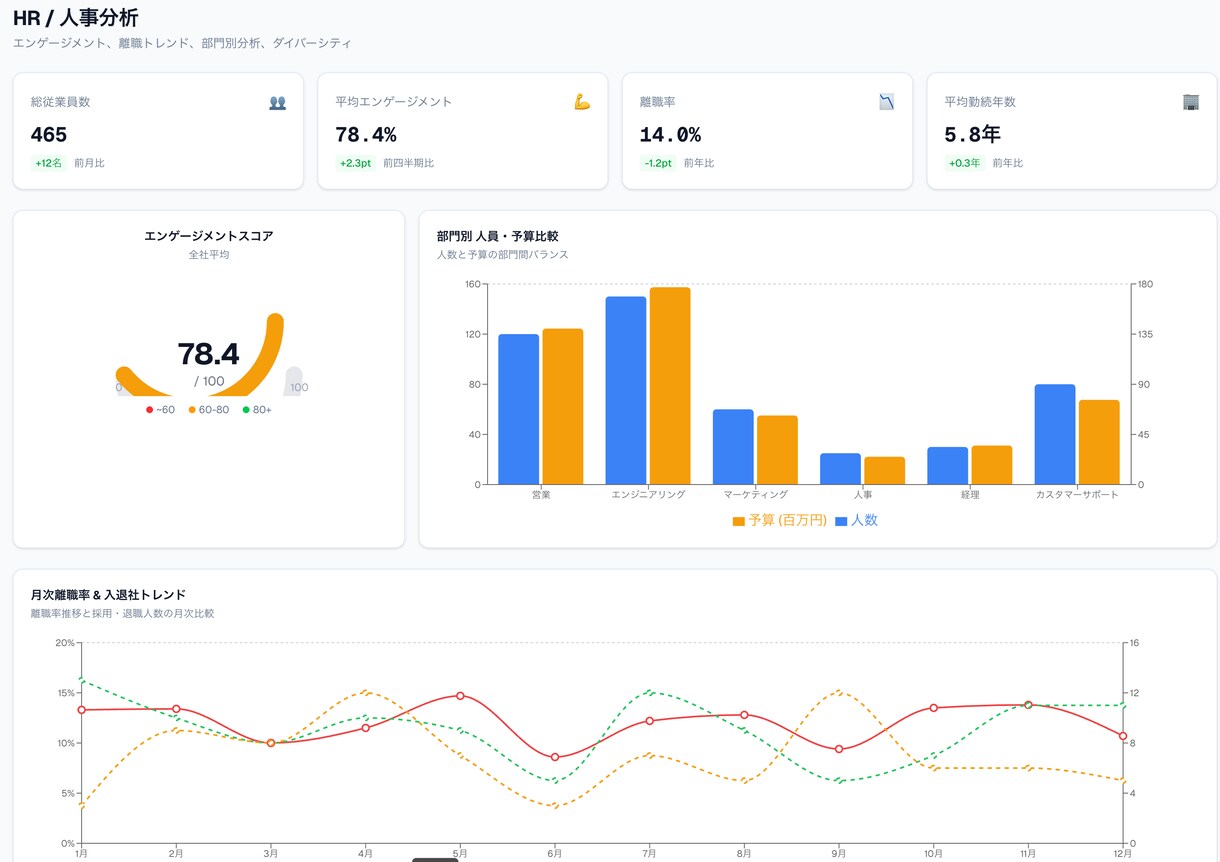Viewport: 1220px width, 862px height.
Task: Click the HR / 人事分析 page heading
Action: pyautogui.click(x=76, y=17)
